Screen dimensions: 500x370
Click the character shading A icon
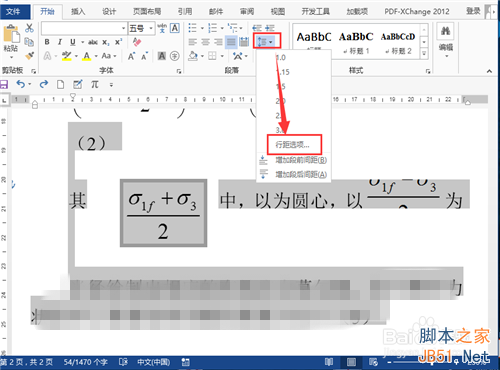(x=162, y=56)
